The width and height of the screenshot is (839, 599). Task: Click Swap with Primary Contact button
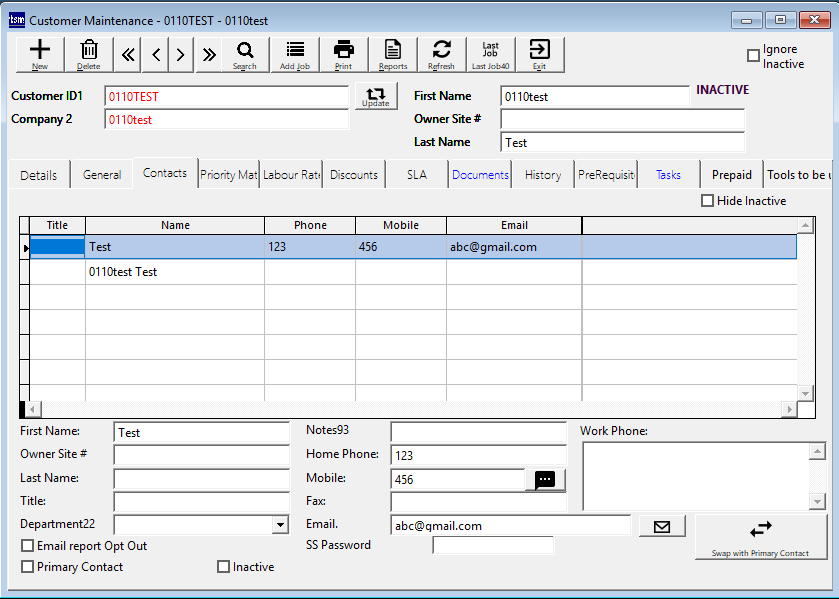tap(760, 535)
